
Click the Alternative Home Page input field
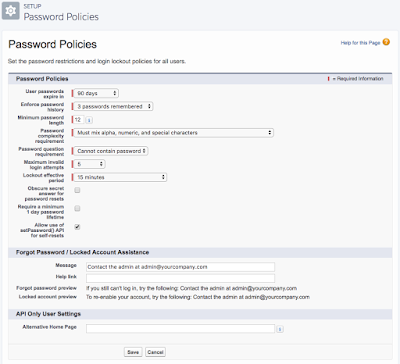tap(180, 329)
